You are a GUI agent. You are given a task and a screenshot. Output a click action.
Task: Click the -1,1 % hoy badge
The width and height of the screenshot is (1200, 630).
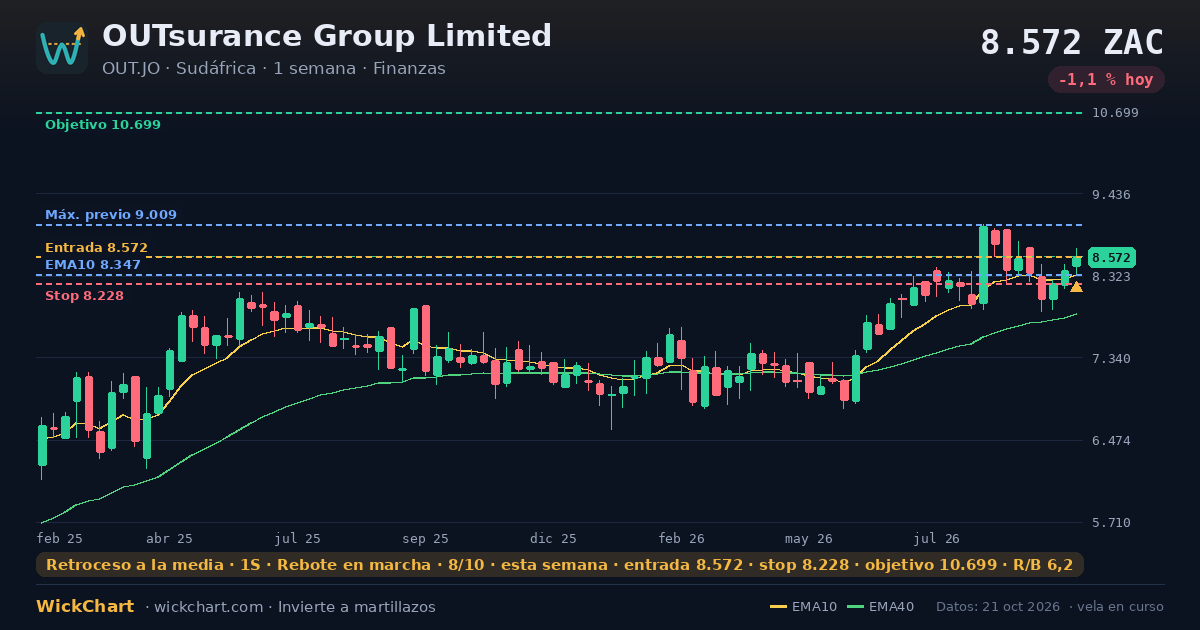1106,80
